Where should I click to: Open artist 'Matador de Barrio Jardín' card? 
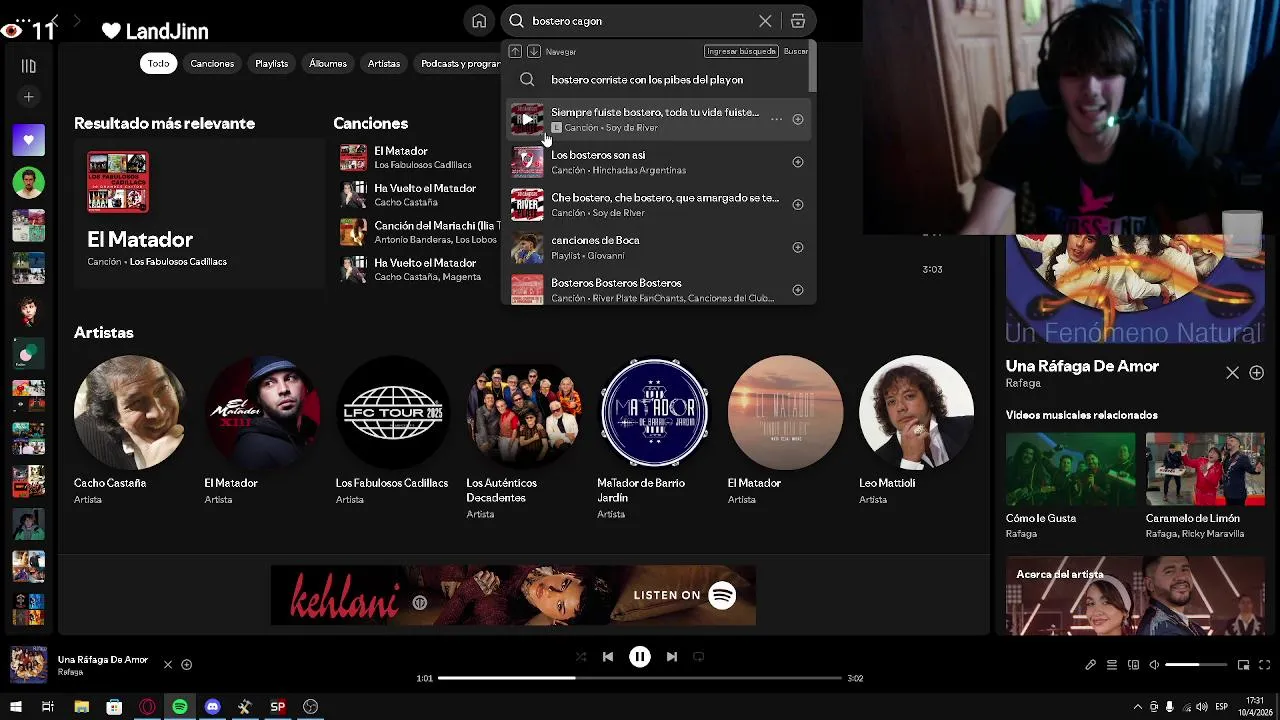pyautogui.click(x=654, y=435)
